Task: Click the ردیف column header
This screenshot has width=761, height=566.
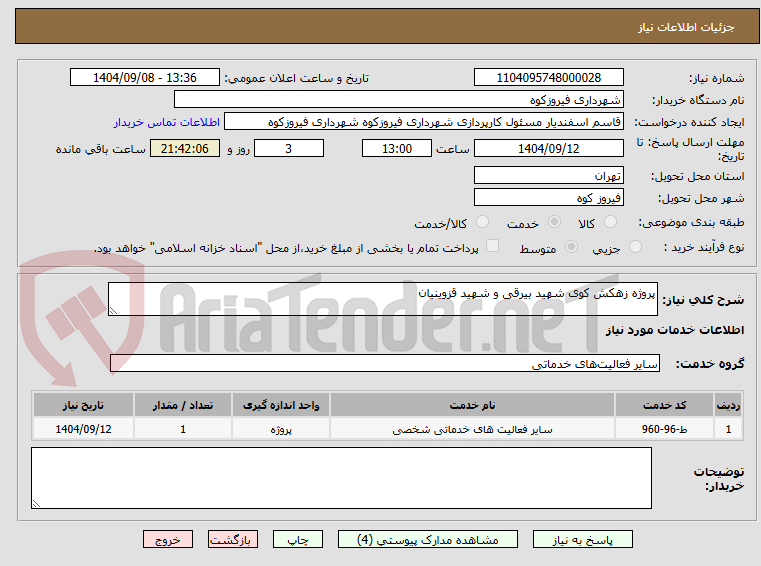Action: [728, 405]
